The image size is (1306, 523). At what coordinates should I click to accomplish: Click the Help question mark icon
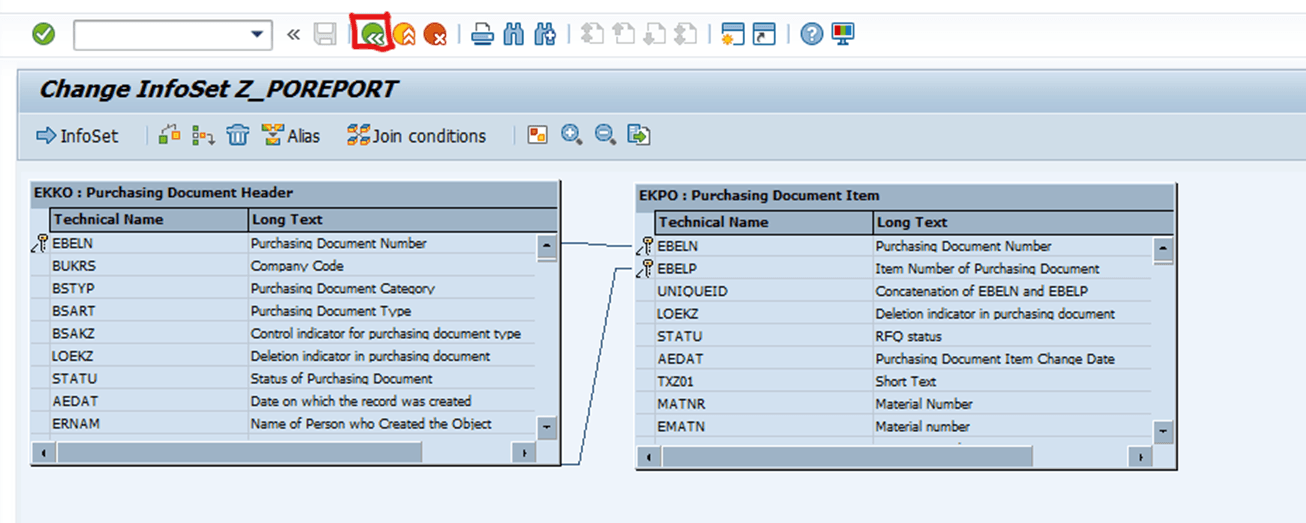click(x=812, y=35)
